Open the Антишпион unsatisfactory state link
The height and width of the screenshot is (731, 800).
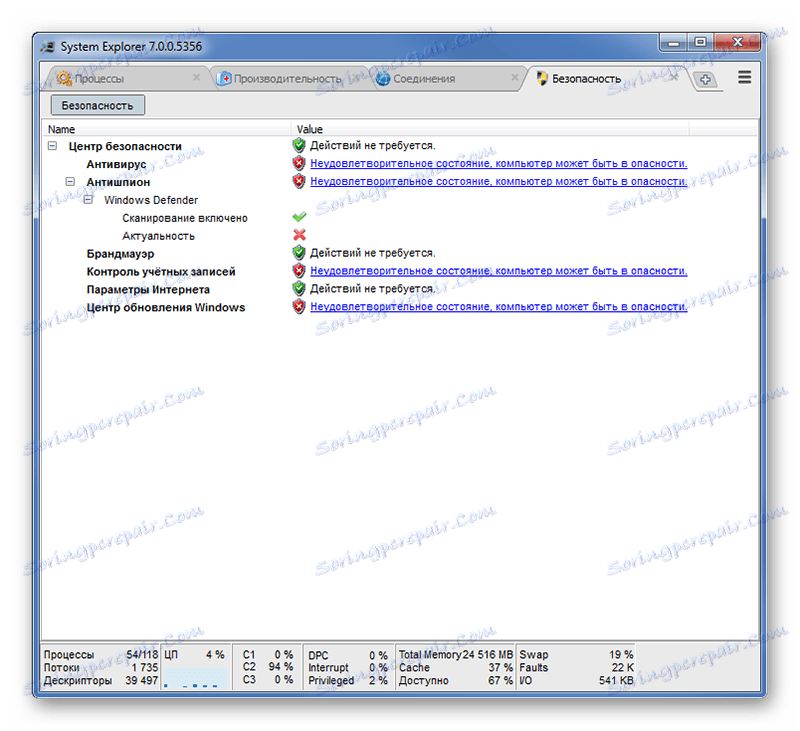click(x=498, y=182)
